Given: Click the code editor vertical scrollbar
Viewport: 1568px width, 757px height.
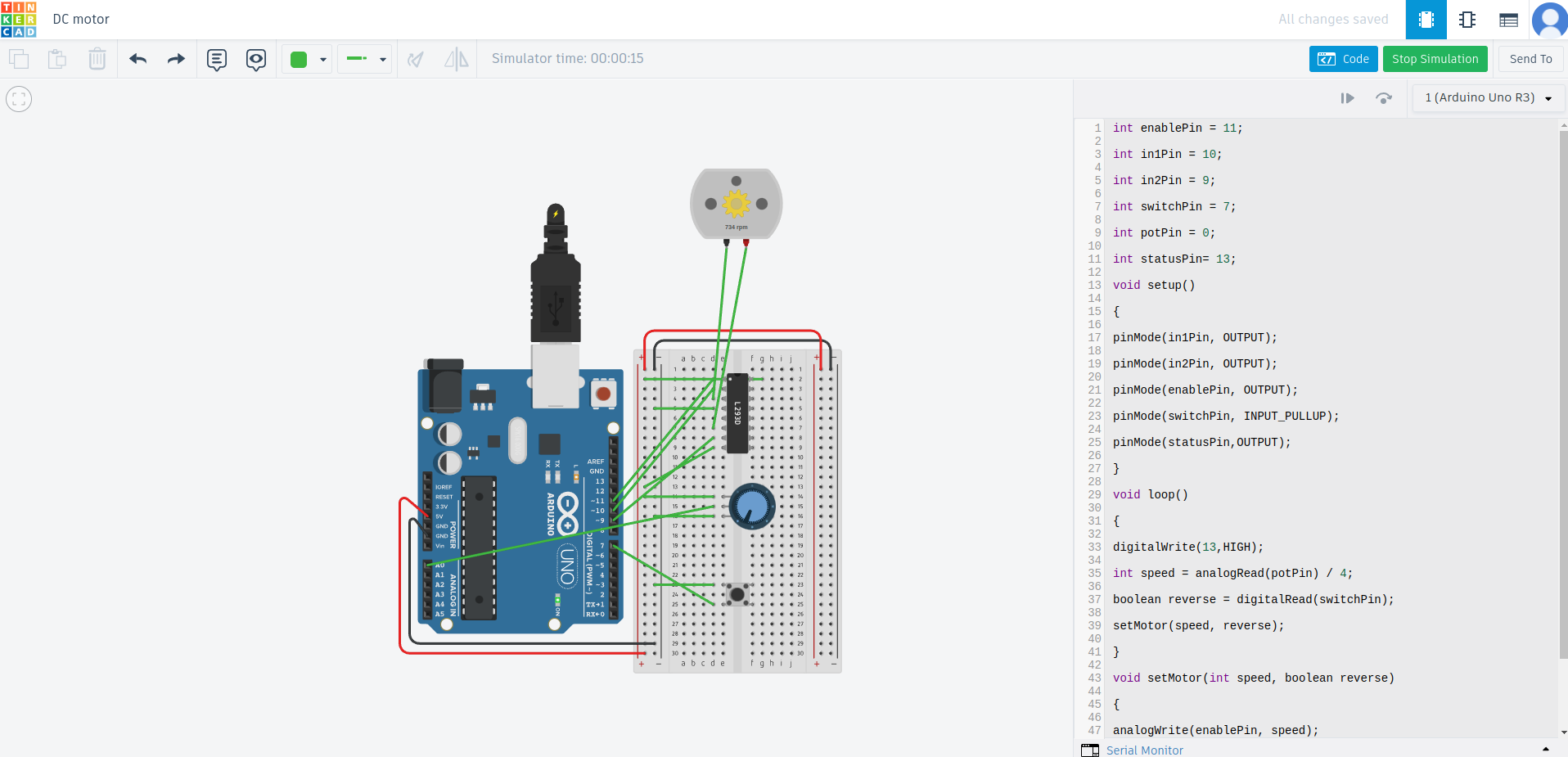Looking at the screenshot, I should tap(1562, 393).
